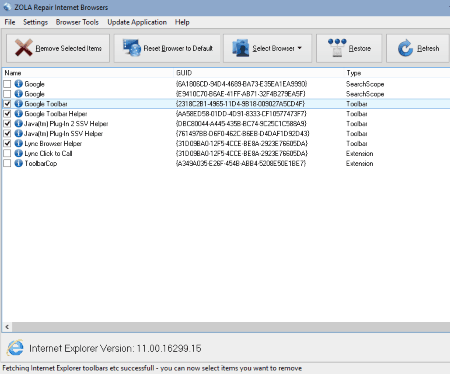Uncheck Java(tm) Plug-In SSV Helper checkbox
This screenshot has width=450, height=374.
[7, 133]
